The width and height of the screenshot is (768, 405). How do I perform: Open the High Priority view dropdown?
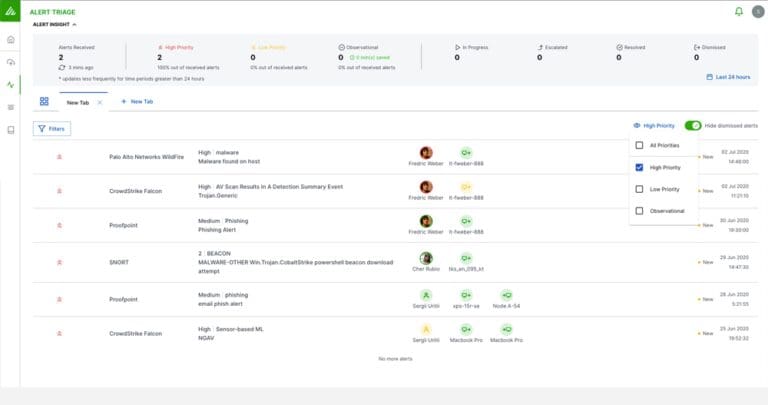click(x=654, y=126)
